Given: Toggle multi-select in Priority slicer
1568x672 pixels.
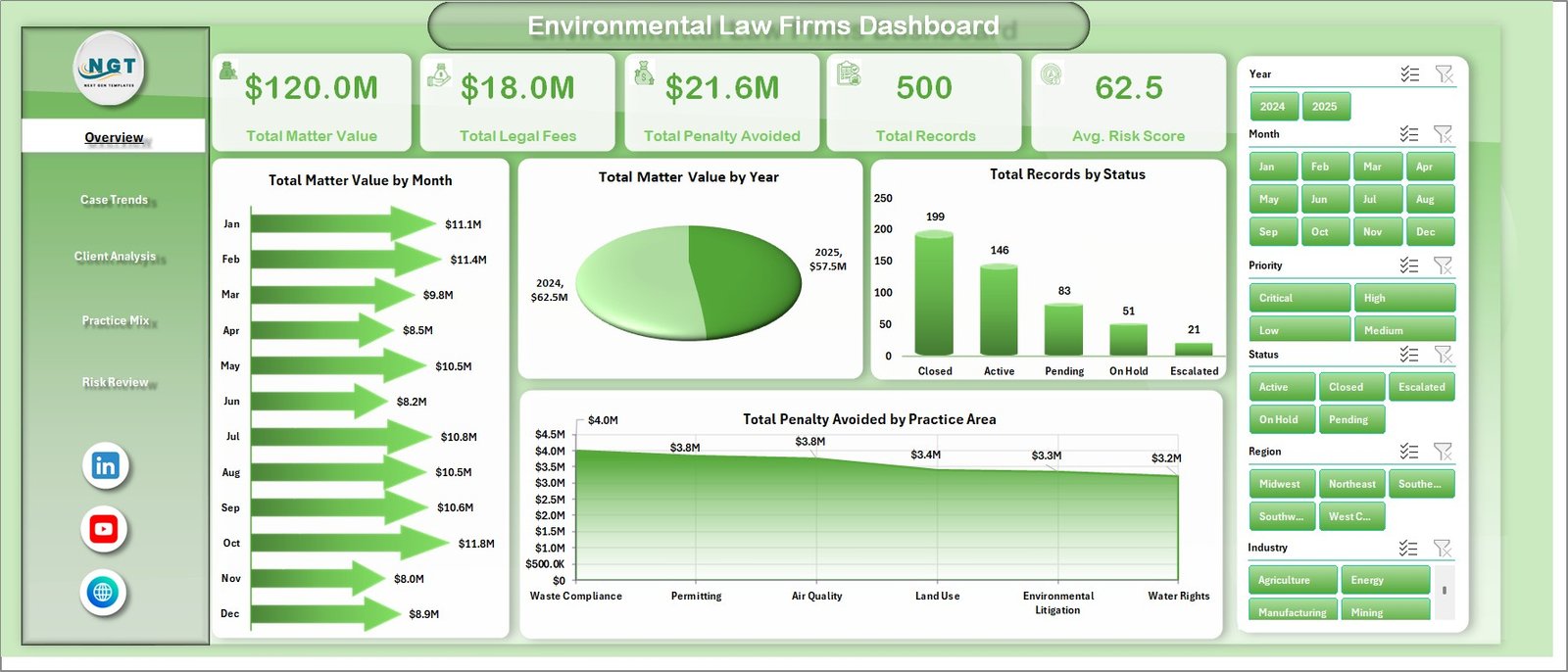Looking at the screenshot, I should pos(1409,265).
